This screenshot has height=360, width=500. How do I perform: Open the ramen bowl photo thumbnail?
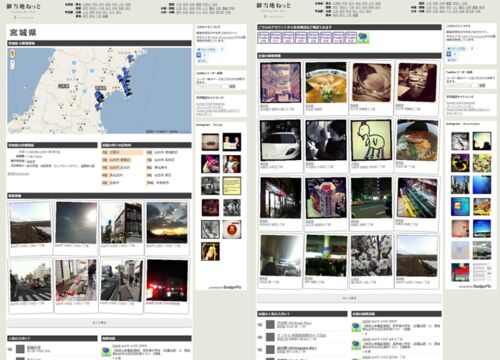(x=326, y=82)
